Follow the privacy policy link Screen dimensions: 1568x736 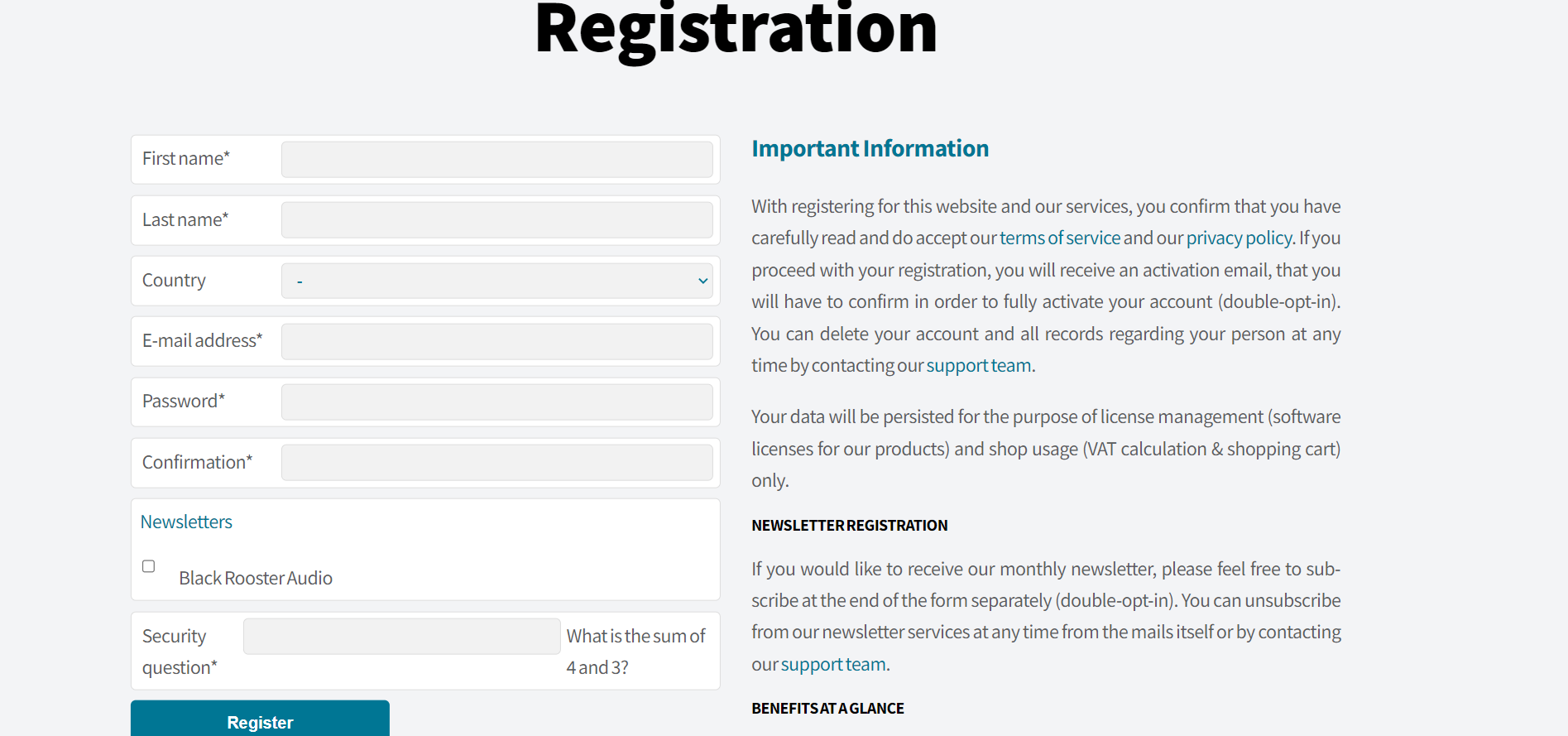(1238, 238)
